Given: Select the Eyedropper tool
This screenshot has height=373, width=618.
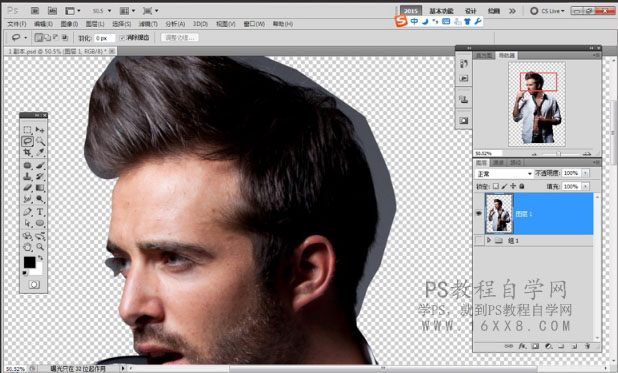Looking at the screenshot, I should (40, 152).
